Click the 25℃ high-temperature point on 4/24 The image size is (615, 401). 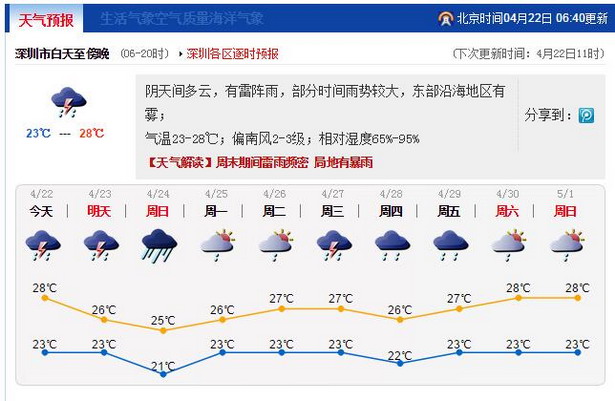163,329
